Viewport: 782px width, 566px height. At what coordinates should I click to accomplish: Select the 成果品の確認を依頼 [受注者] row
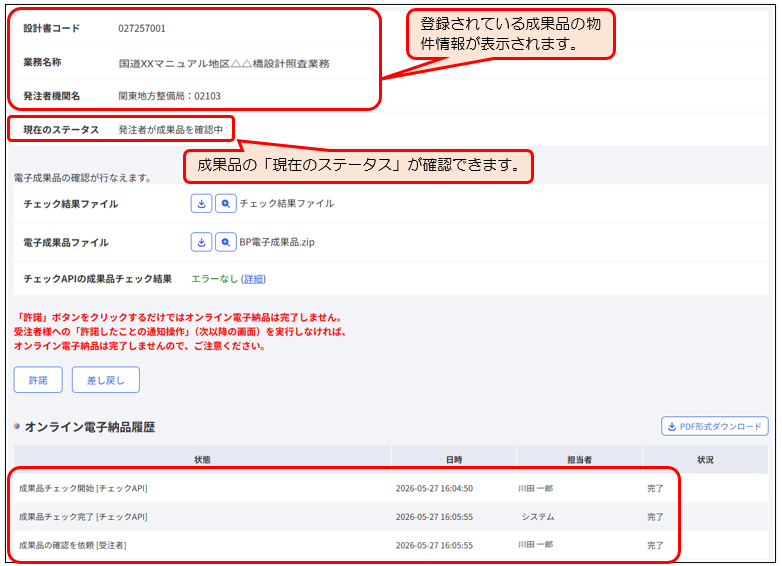391,545
